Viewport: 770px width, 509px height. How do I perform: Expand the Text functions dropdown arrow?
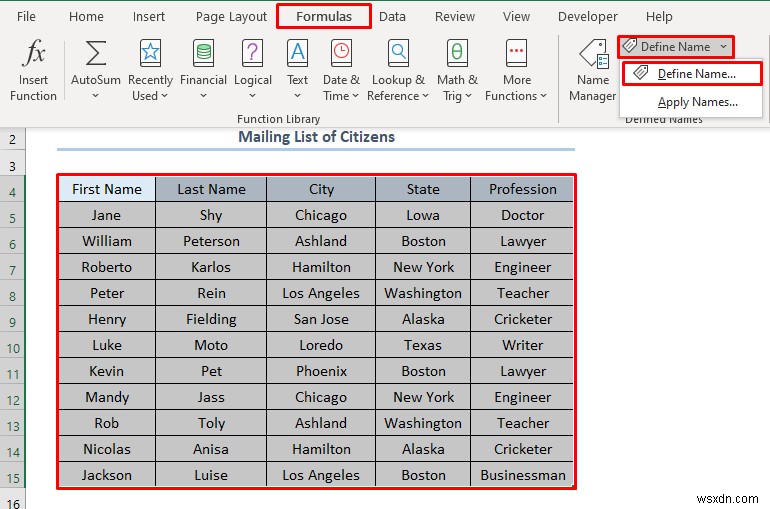point(298,96)
